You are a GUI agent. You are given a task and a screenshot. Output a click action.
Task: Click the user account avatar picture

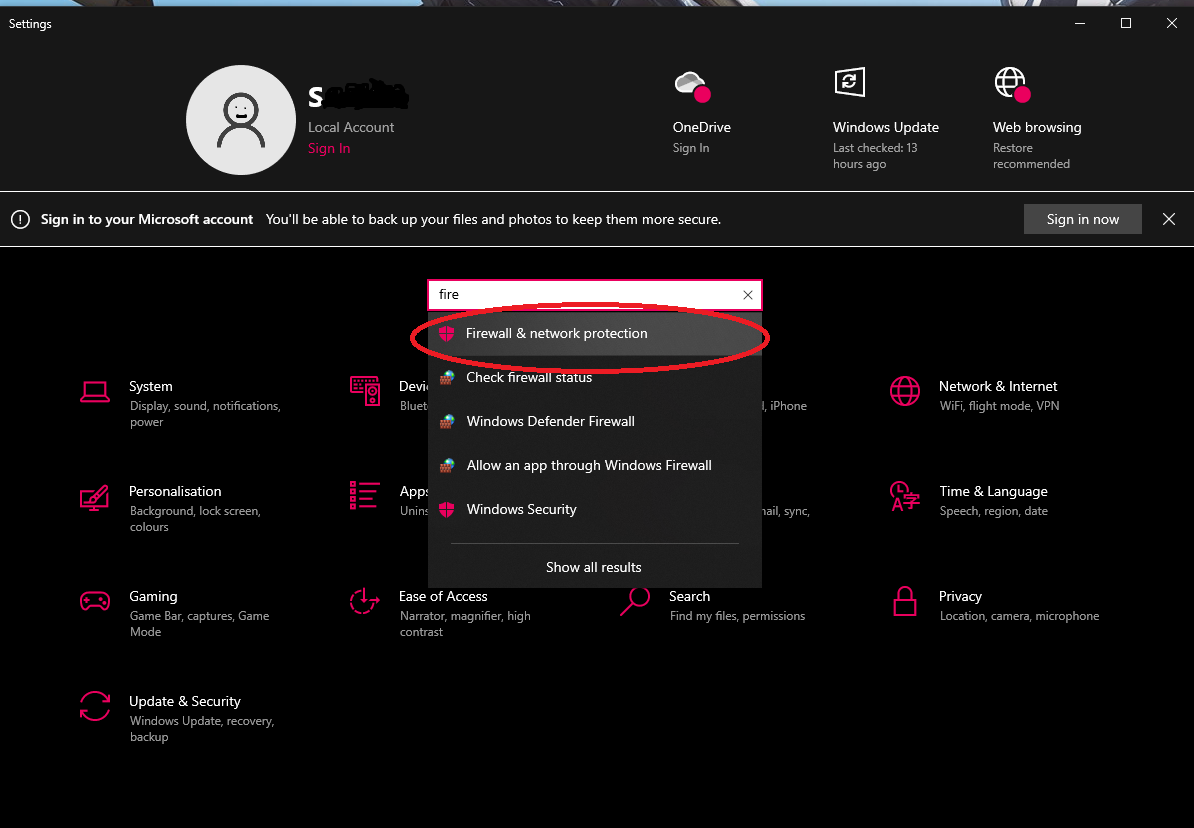point(241,120)
